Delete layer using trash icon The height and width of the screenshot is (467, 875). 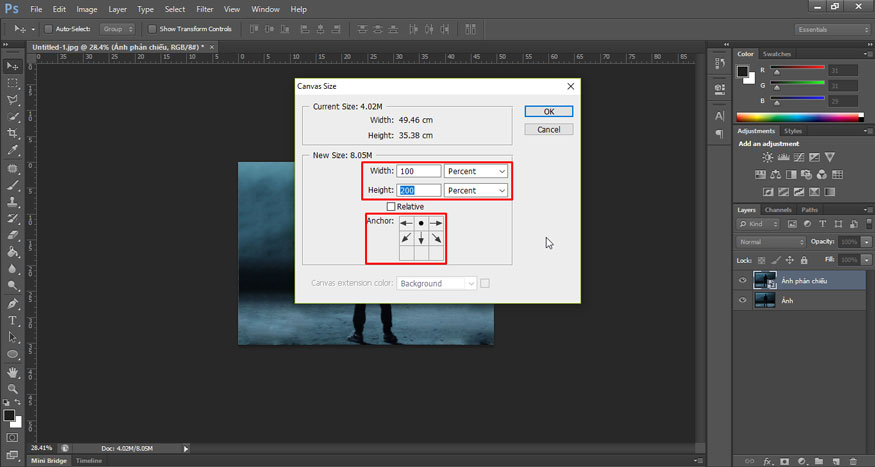853,461
